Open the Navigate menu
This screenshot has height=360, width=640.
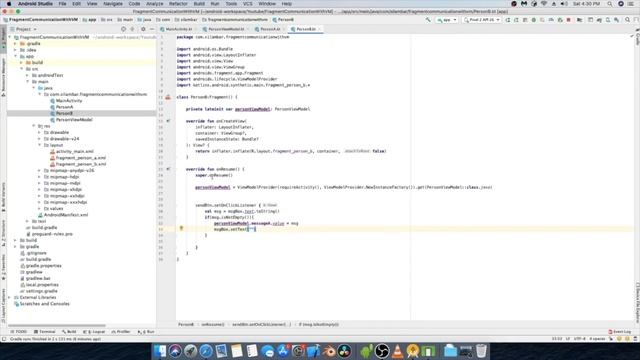click(113, 4)
